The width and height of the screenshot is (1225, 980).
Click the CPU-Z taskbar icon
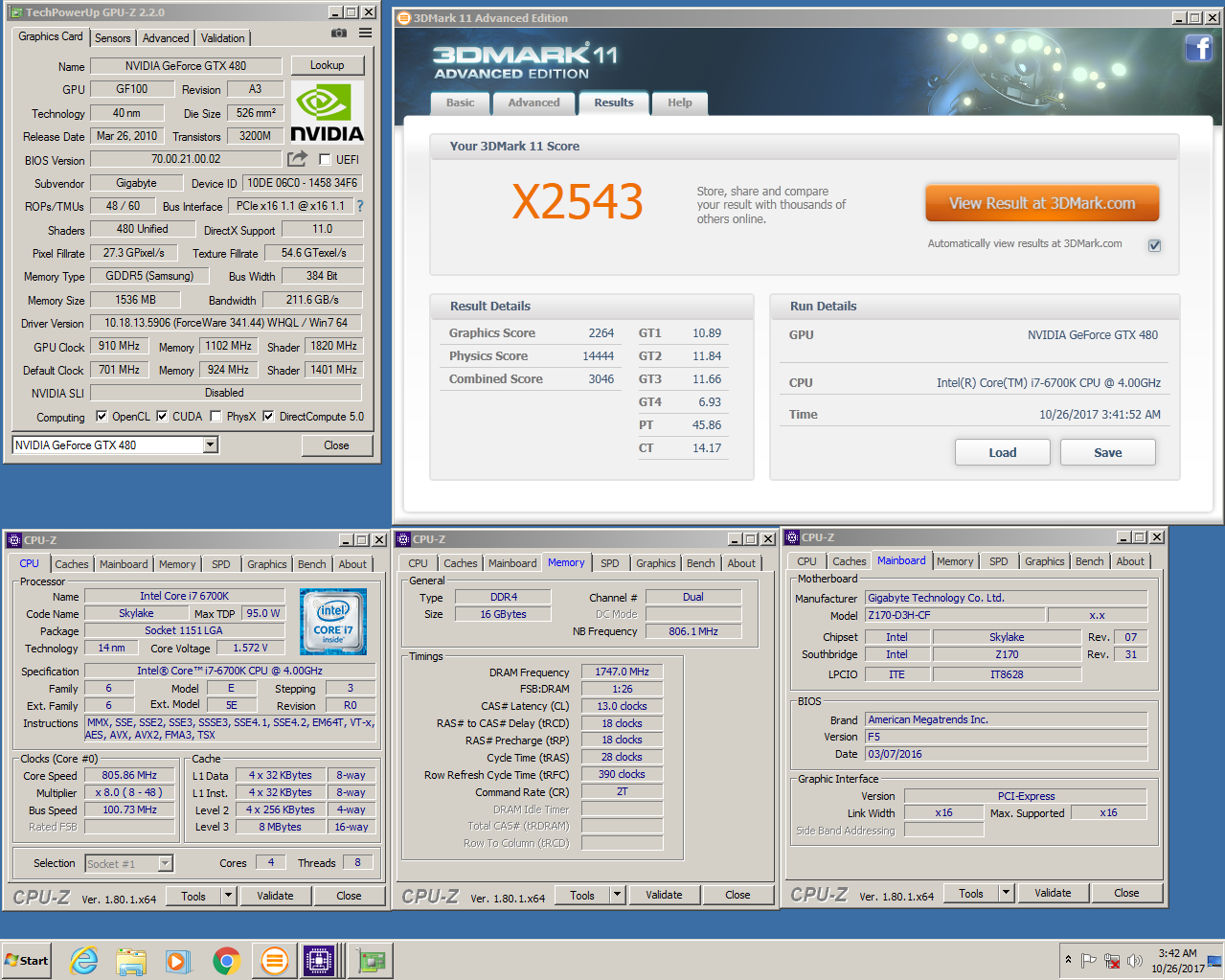tap(319, 960)
